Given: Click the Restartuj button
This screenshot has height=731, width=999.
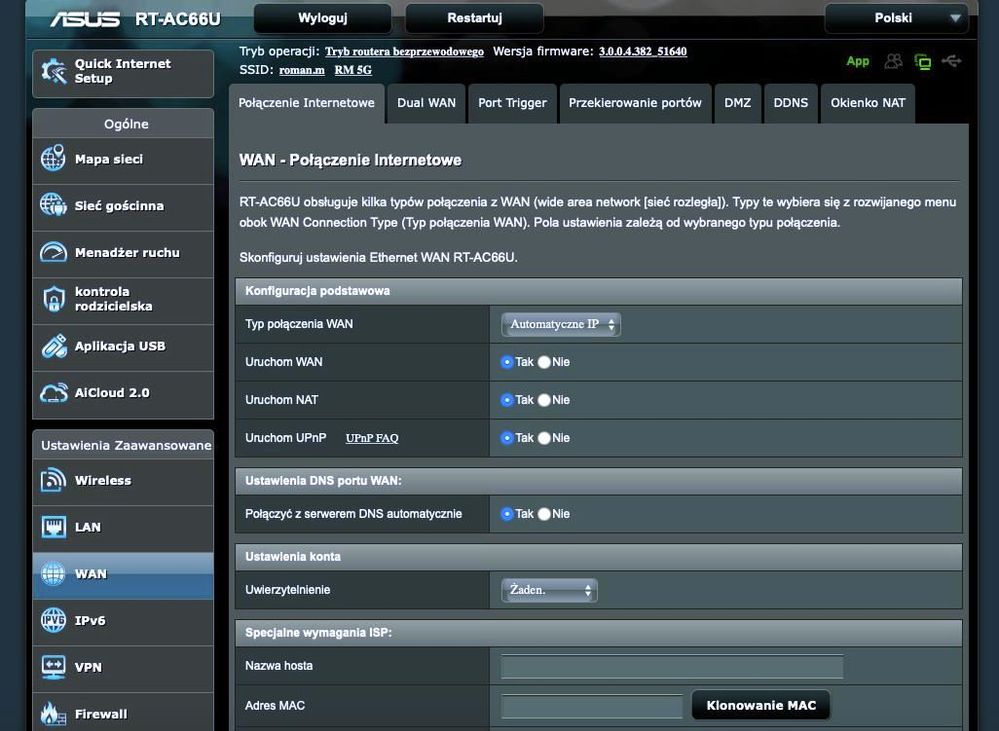Looking at the screenshot, I should pos(475,18).
